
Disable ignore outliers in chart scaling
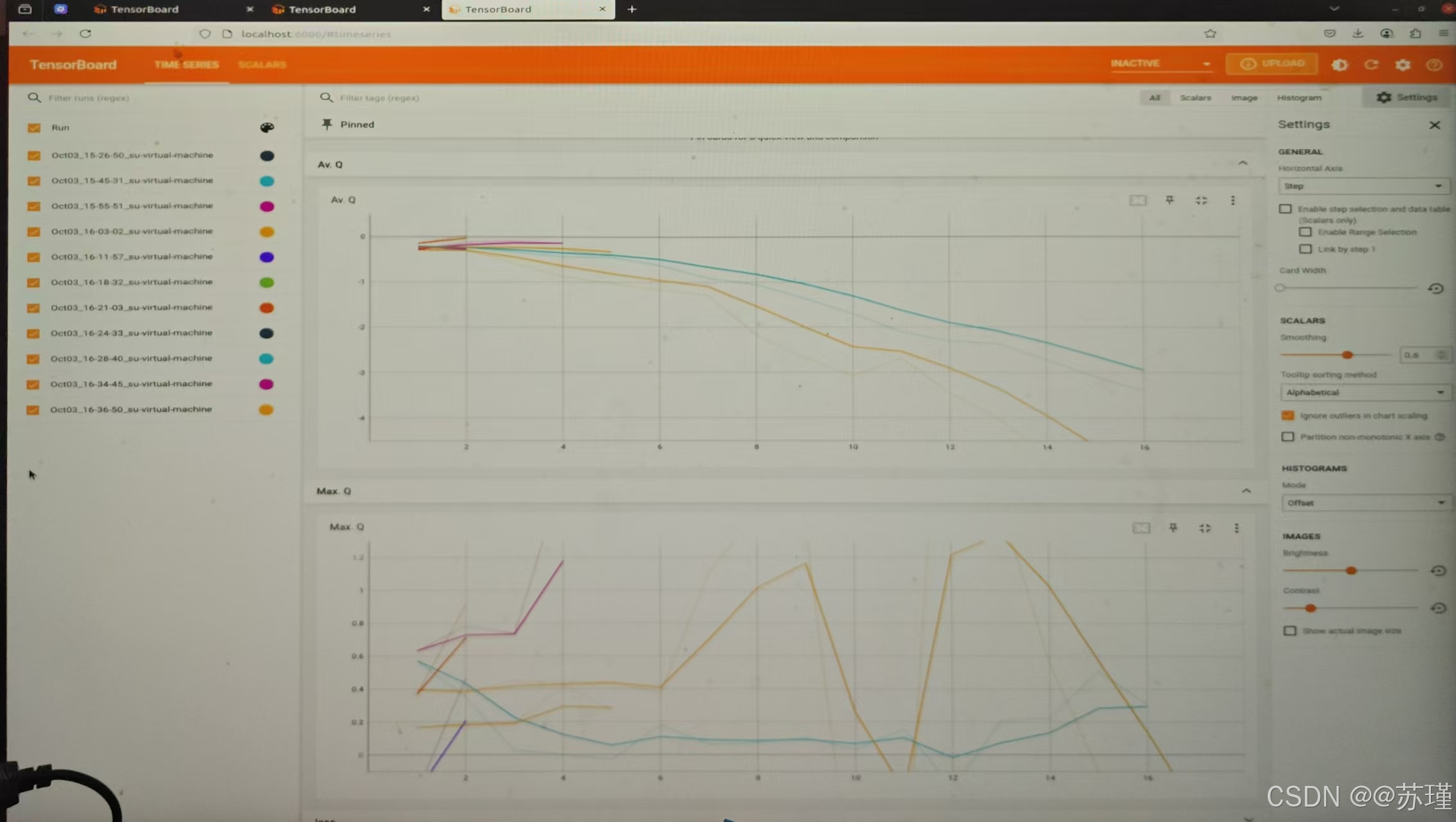[x=1288, y=415]
